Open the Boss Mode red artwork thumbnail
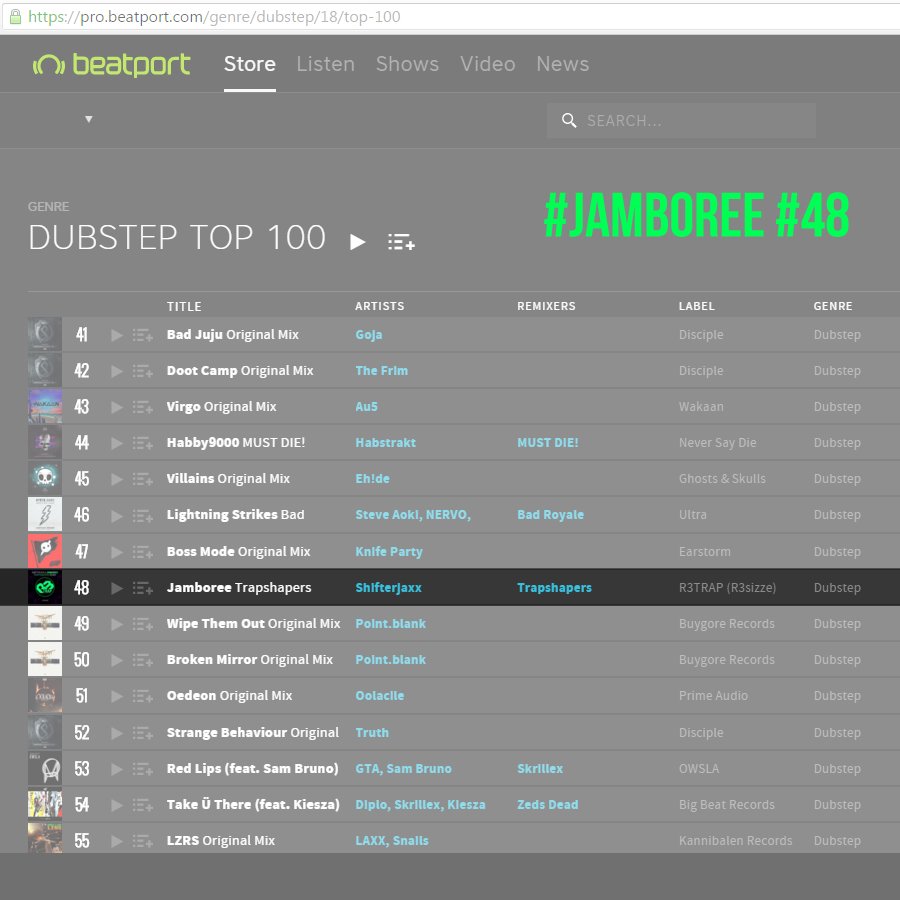This screenshot has width=900, height=900. click(x=45, y=551)
